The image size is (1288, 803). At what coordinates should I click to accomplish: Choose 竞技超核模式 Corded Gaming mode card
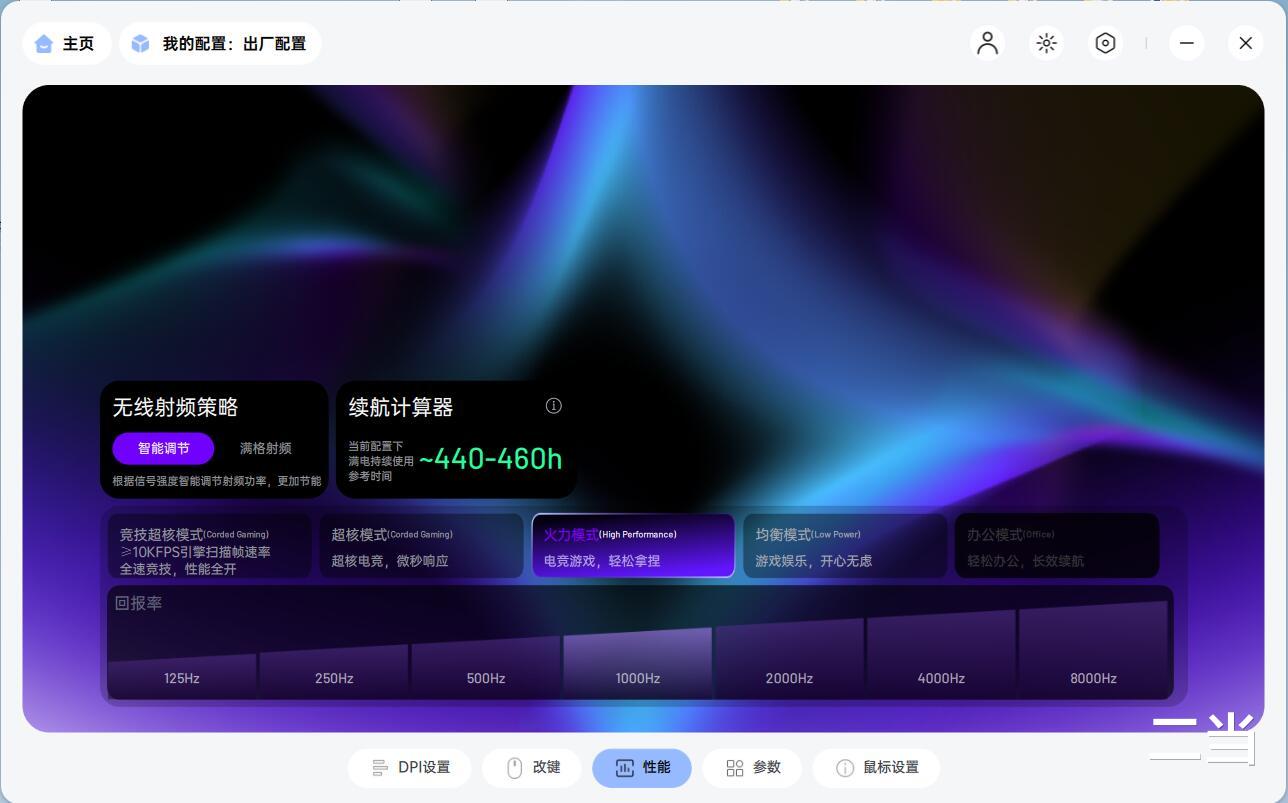coord(210,546)
